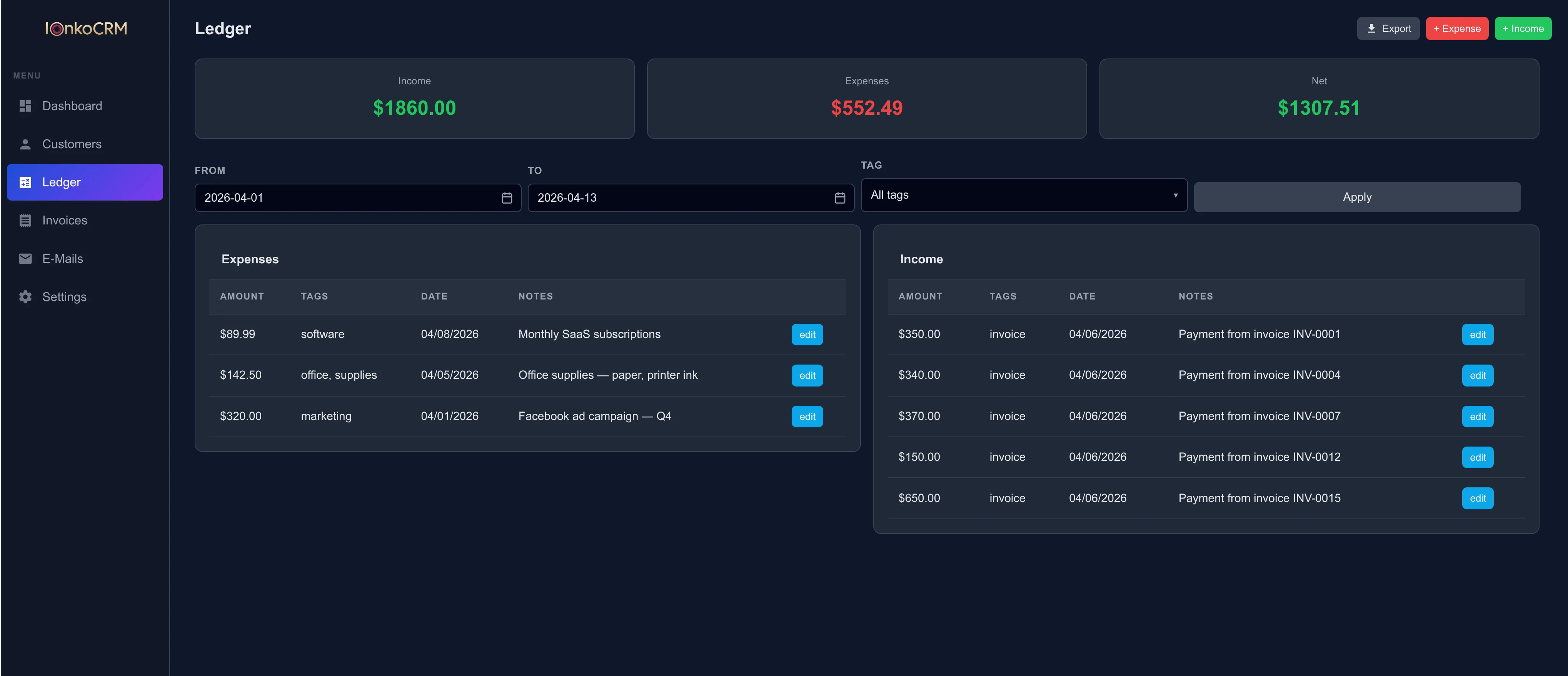The image size is (1568, 676).
Task: Click the lonkoCRM logo
Action: (x=86, y=28)
